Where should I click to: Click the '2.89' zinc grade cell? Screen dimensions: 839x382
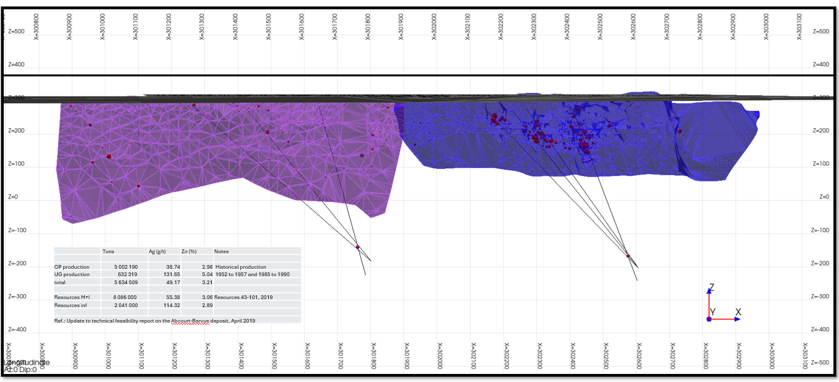pyautogui.click(x=207, y=305)
